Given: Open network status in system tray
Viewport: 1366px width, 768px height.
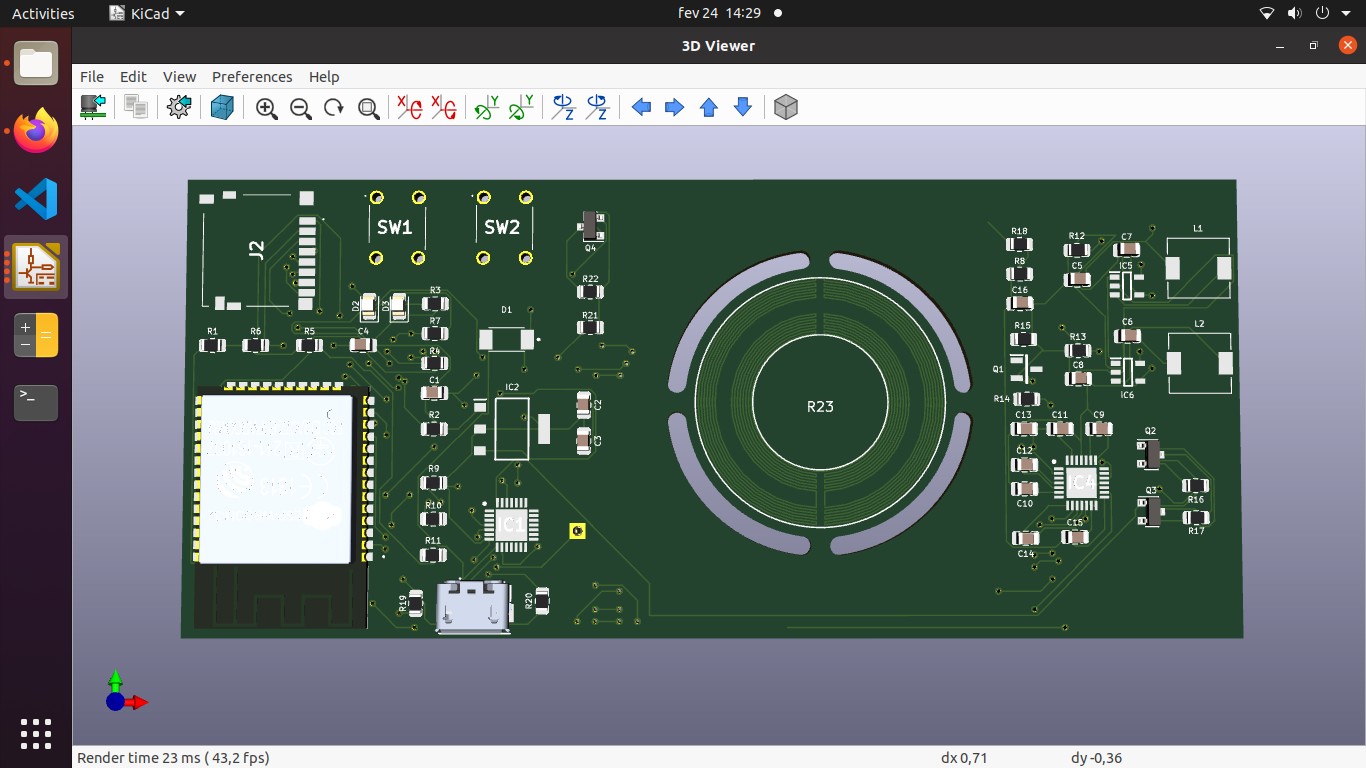Looking at the screenshot, I should [x=1267, y=13].
